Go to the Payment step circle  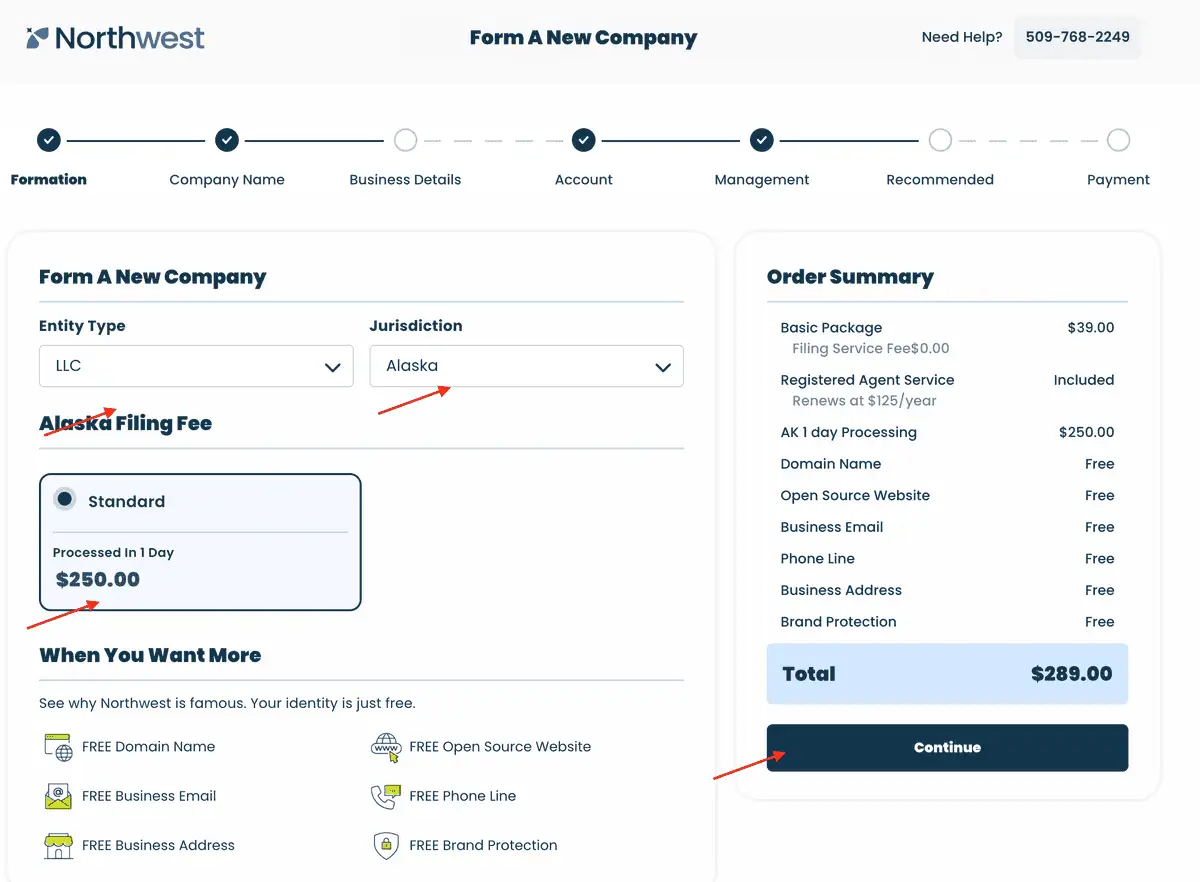(x=1119, y=140)
